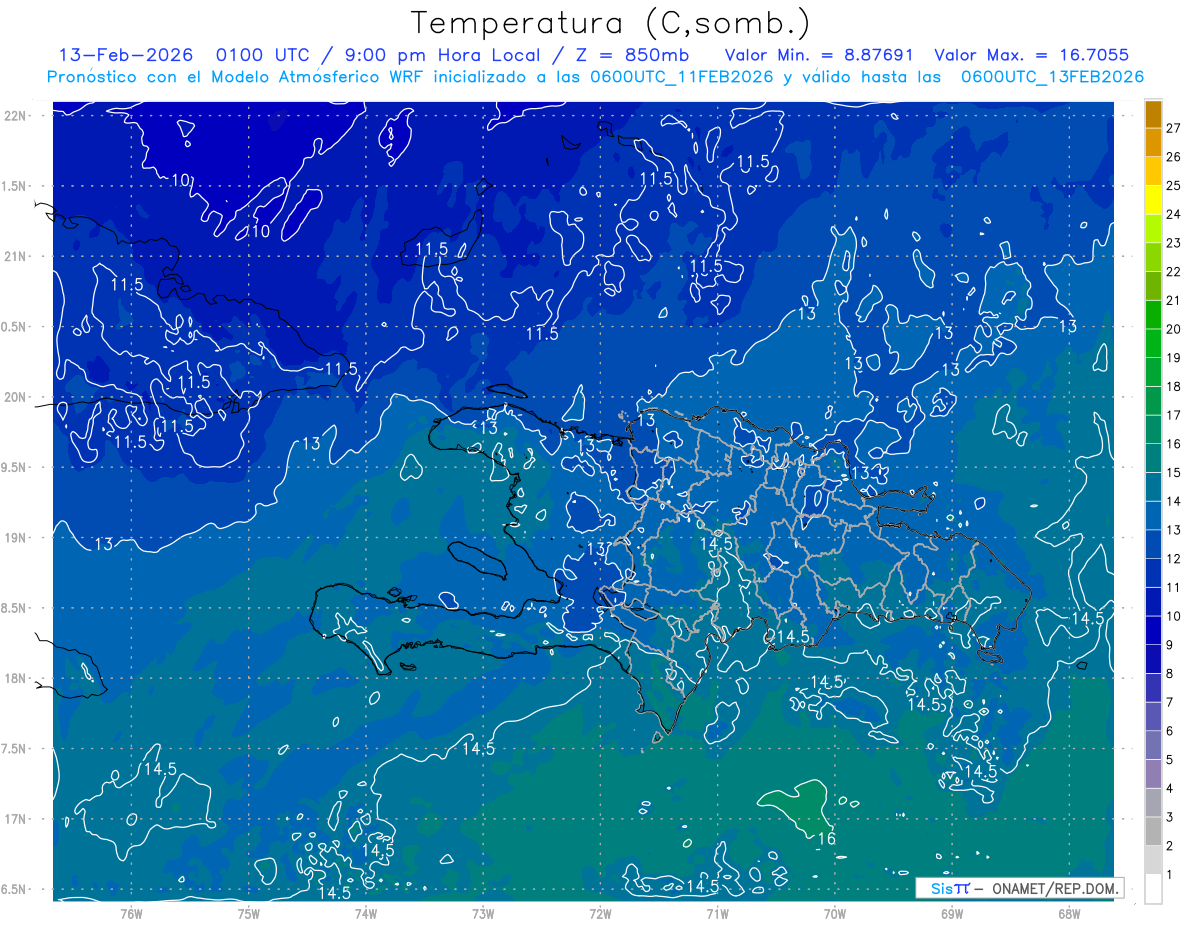The image size is (1200, 927).
Task: Click the '15' colorbar label
Action: tap(1173, 473)
